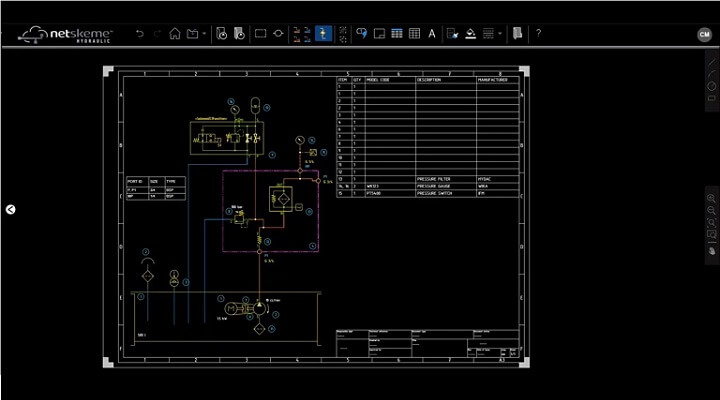The image size is (720, 400).
Task: Select the HYDAC manufacturer cell
Action: point(498,179)
